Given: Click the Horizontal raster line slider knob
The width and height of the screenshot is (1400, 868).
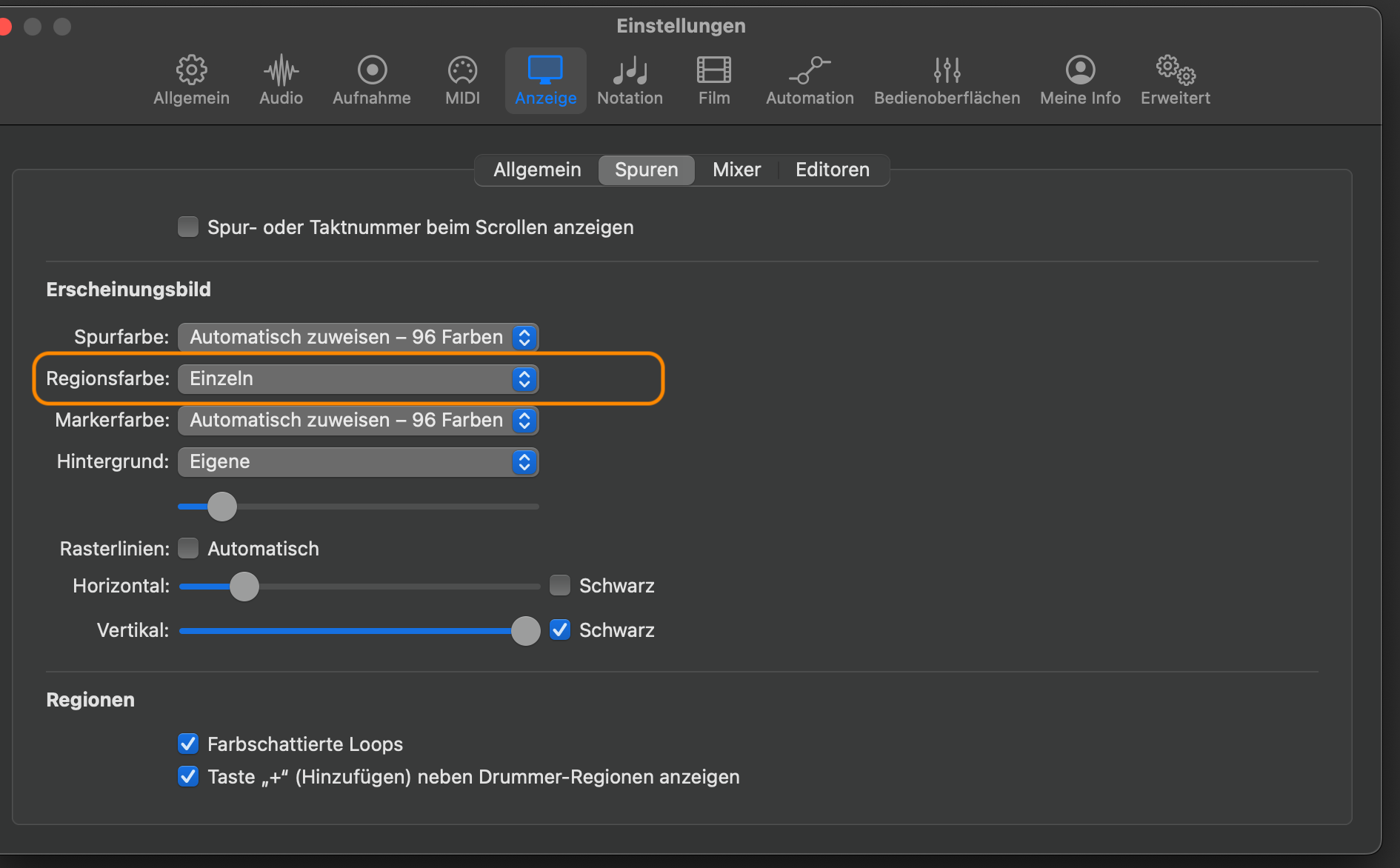Looking at the screenshot, I should 244,587.
